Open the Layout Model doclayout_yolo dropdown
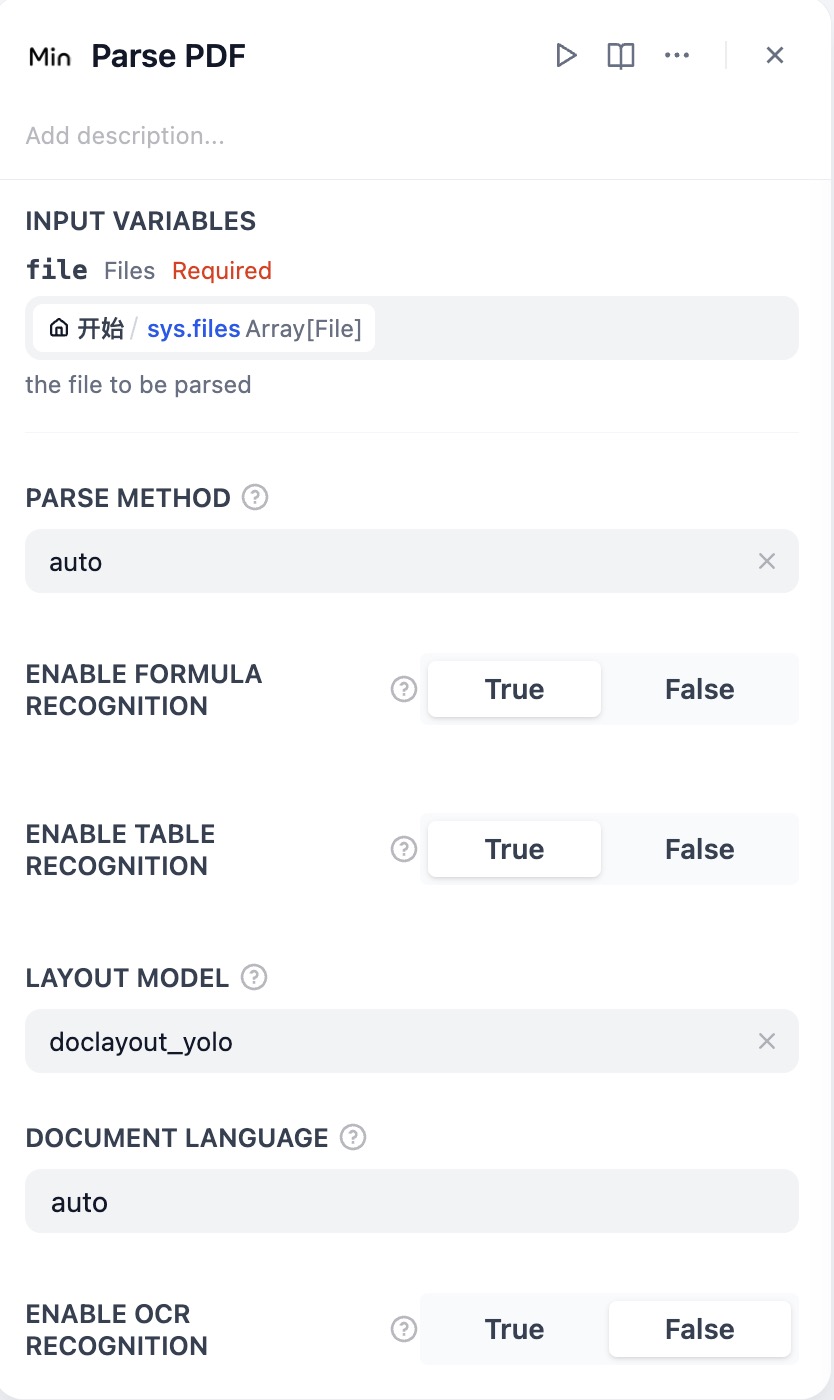 click(380, 1041)
